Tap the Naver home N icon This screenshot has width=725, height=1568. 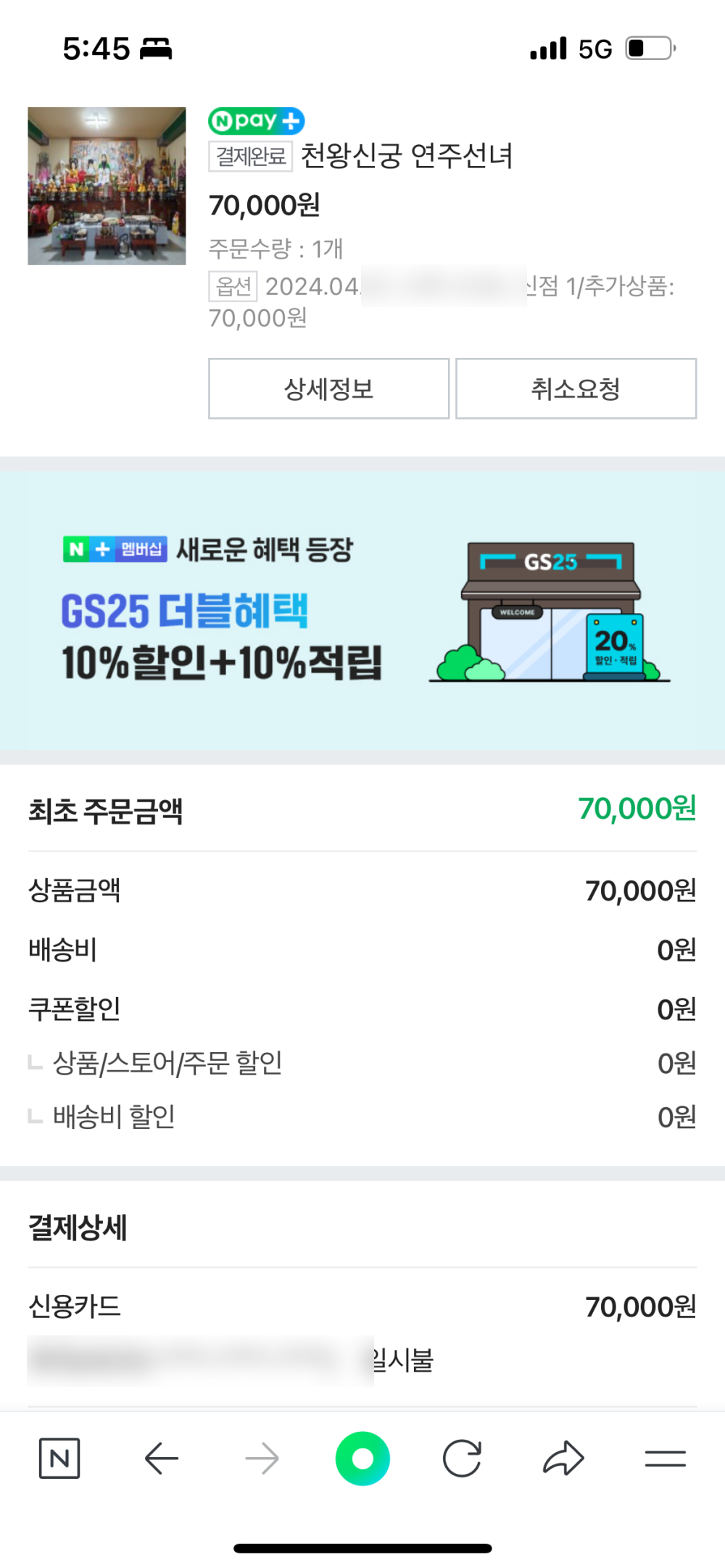(59, 1458)
